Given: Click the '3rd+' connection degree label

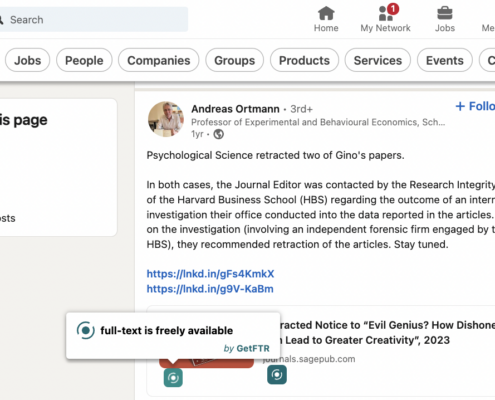Looking at the screenshot, I should (301, 109).
